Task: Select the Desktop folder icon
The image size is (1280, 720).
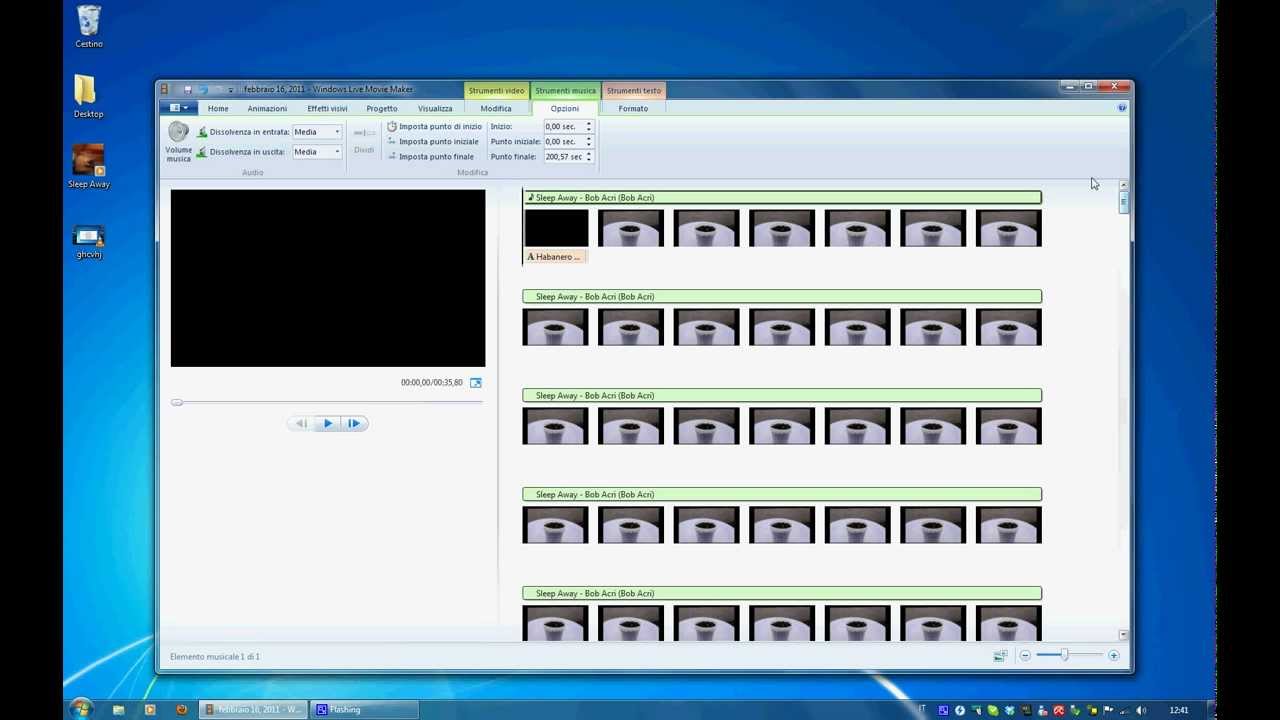Action: coord(88,97)
